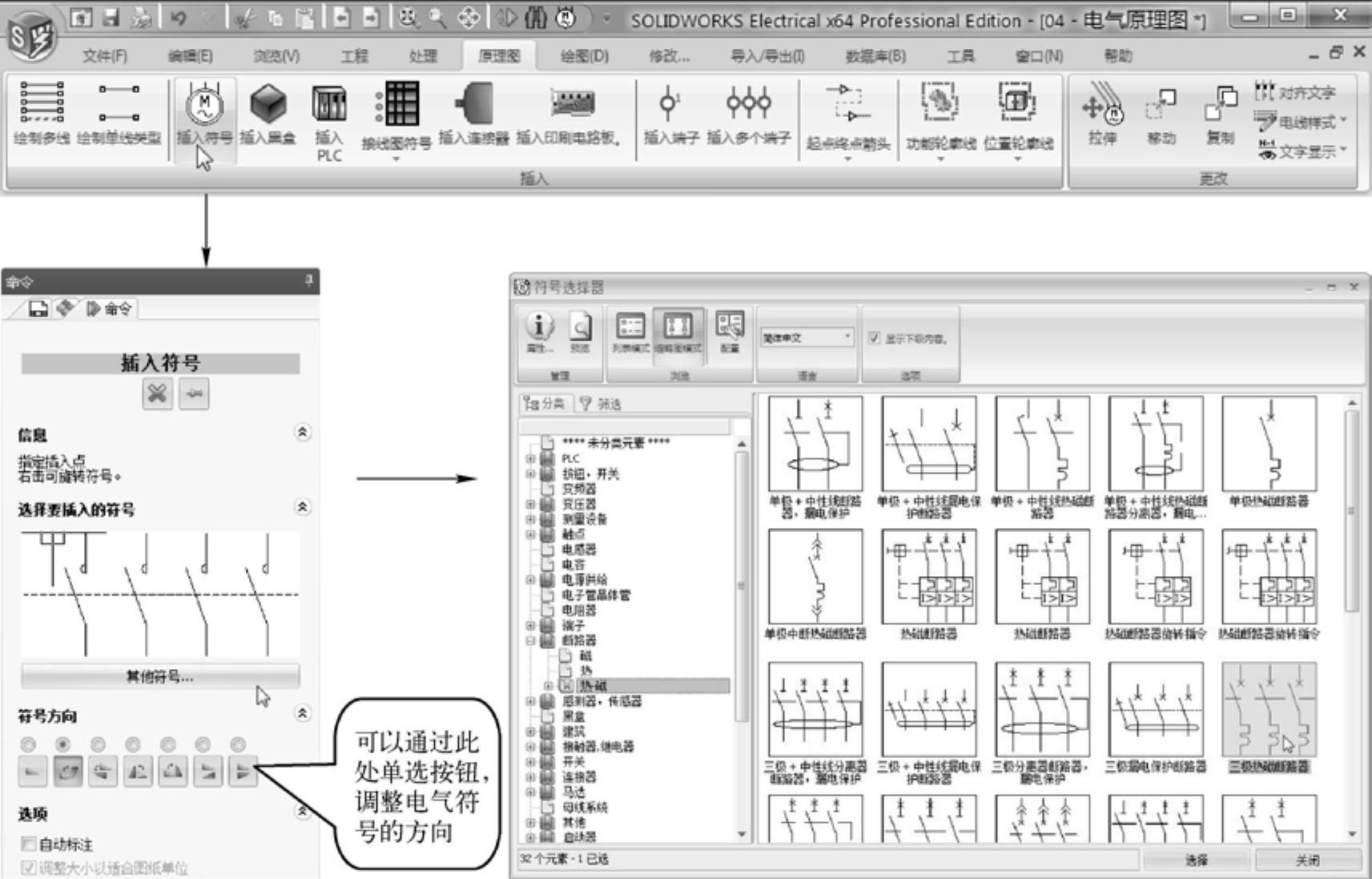Open 配置 configuration in symbol selector

730,332
